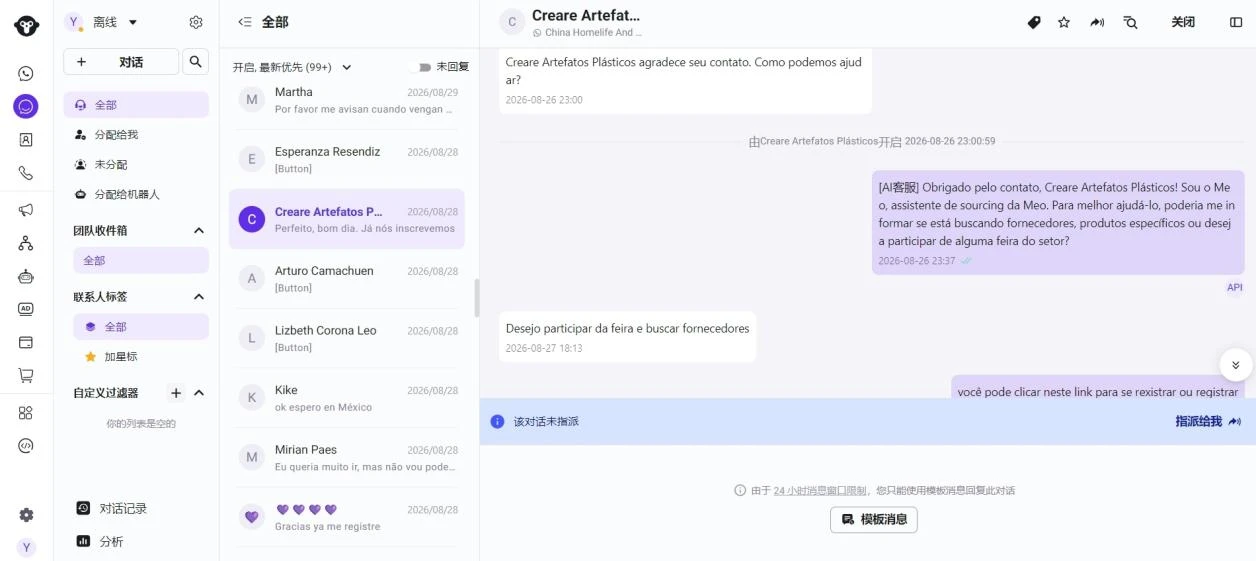
Task: Select 未分配 in sidebar
Action: coord(136,165)
